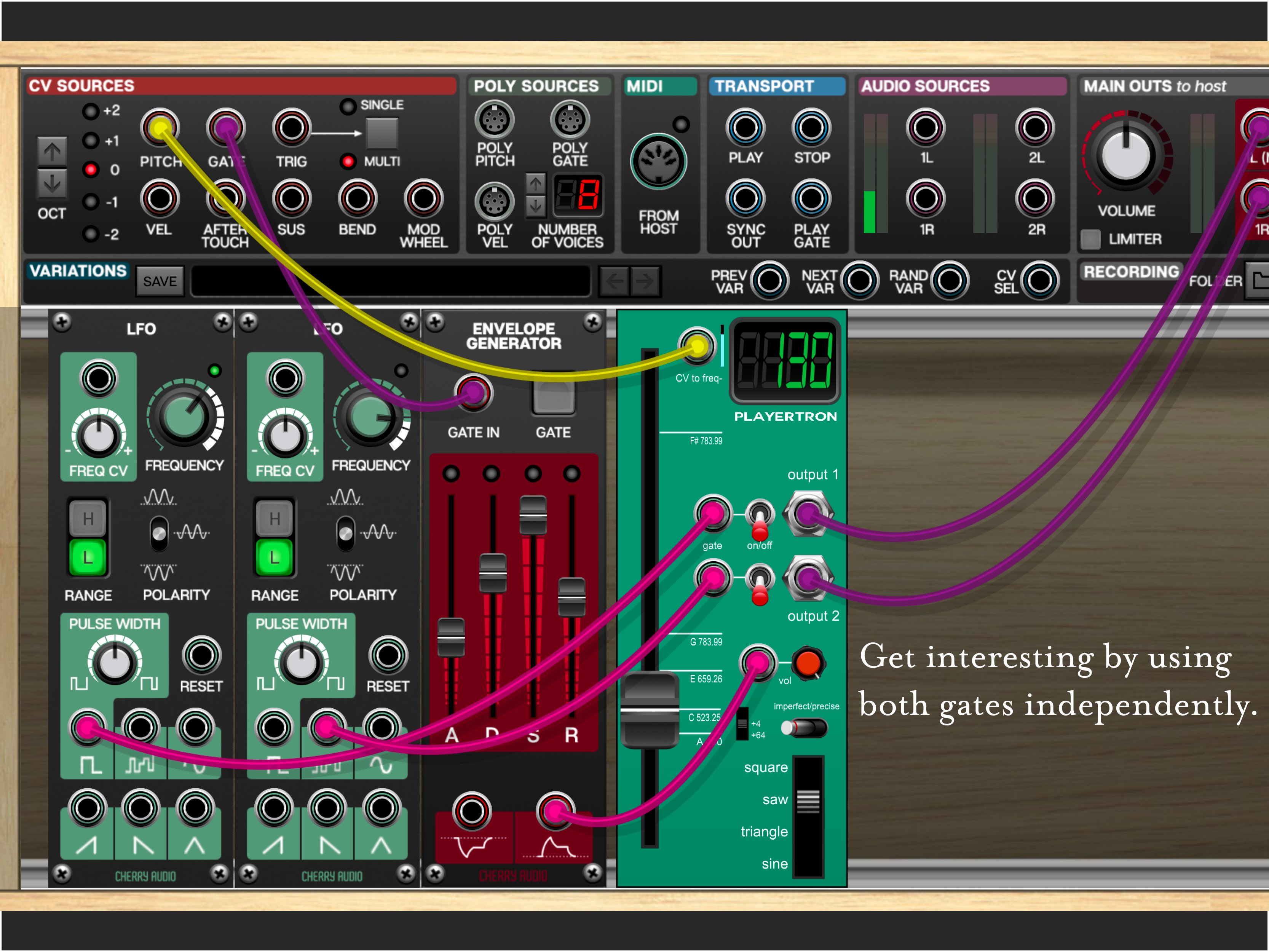Click the SAVE variations button
This screenshot has width=1269, height=952.
[160, 281]
